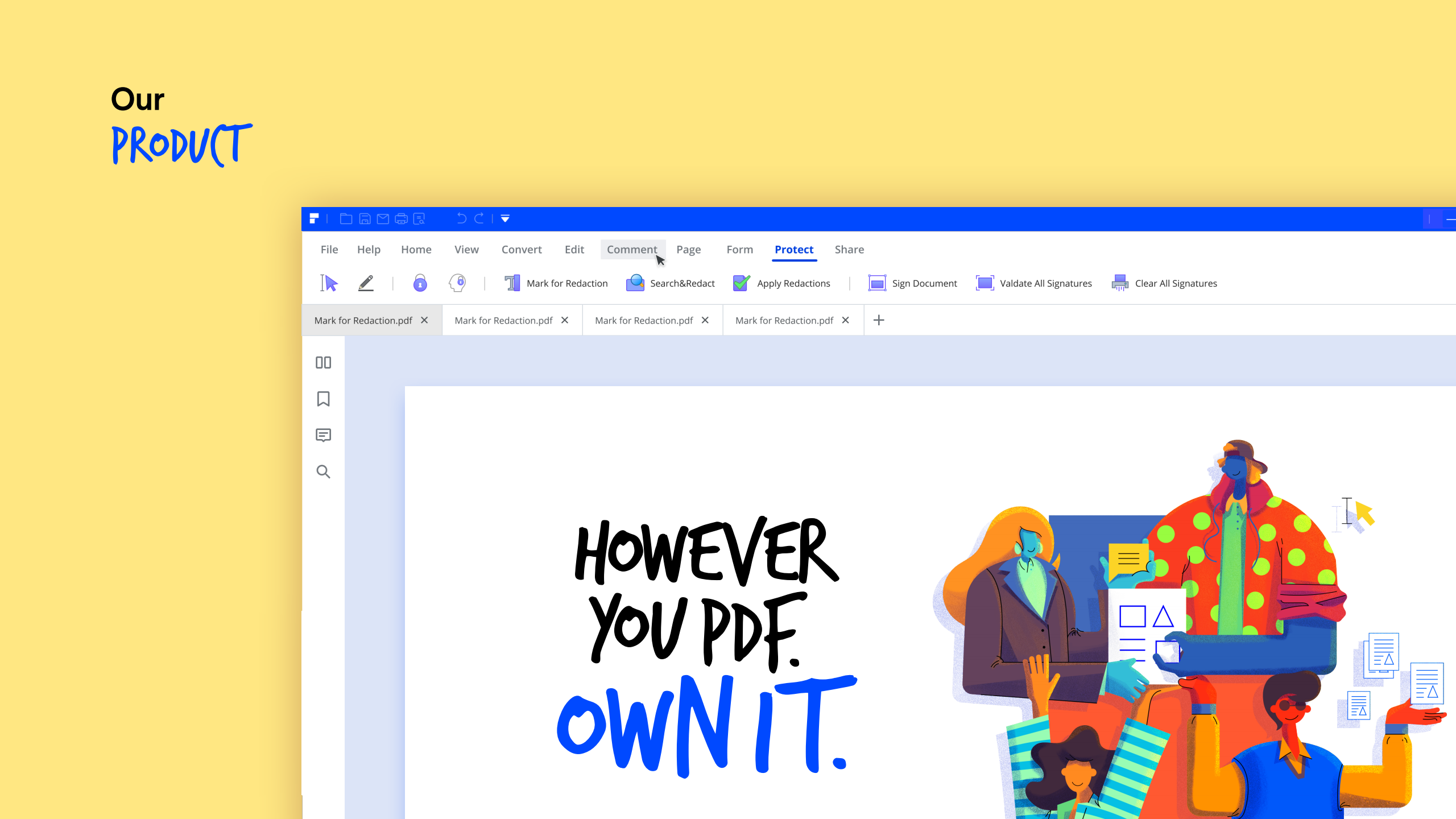
Task: Click Valdate All Signatures label
Action: (1046, 283)
